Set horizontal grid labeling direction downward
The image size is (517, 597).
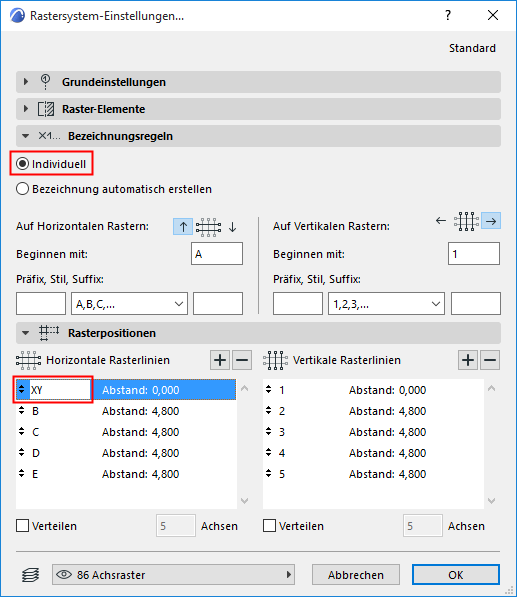[233, 227]
